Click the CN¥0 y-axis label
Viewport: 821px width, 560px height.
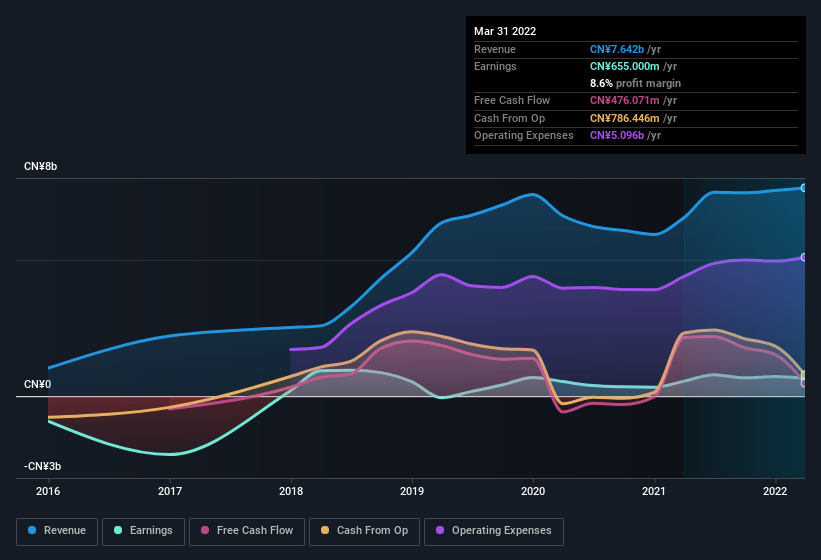38,385
